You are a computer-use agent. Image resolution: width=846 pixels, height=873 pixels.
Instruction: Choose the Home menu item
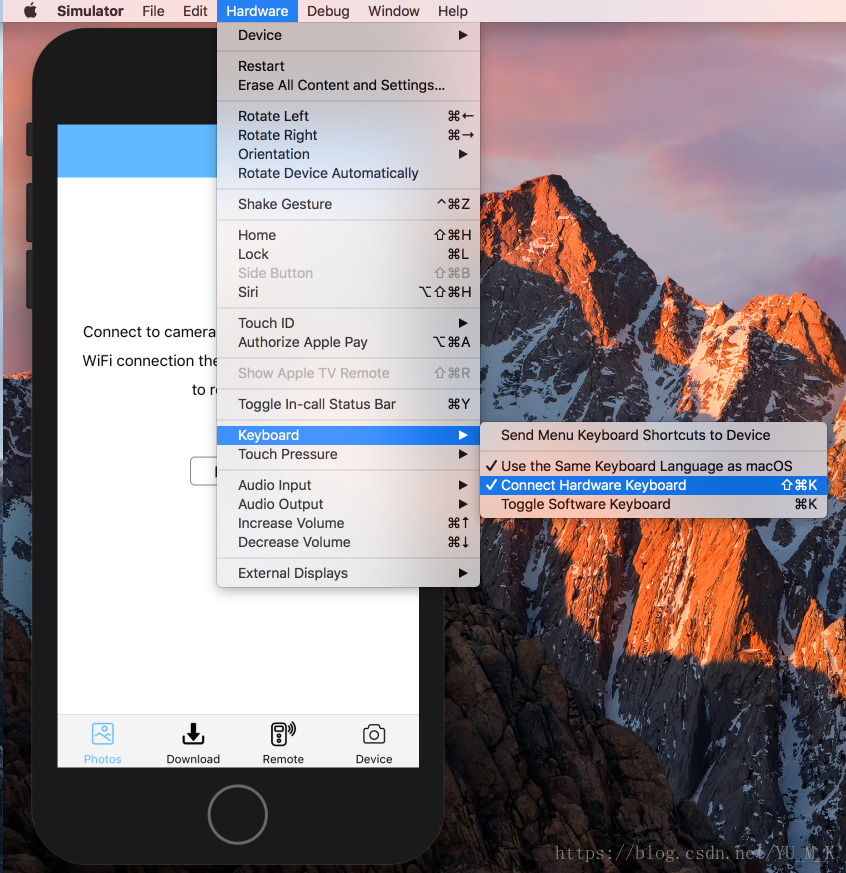(348, 235)
